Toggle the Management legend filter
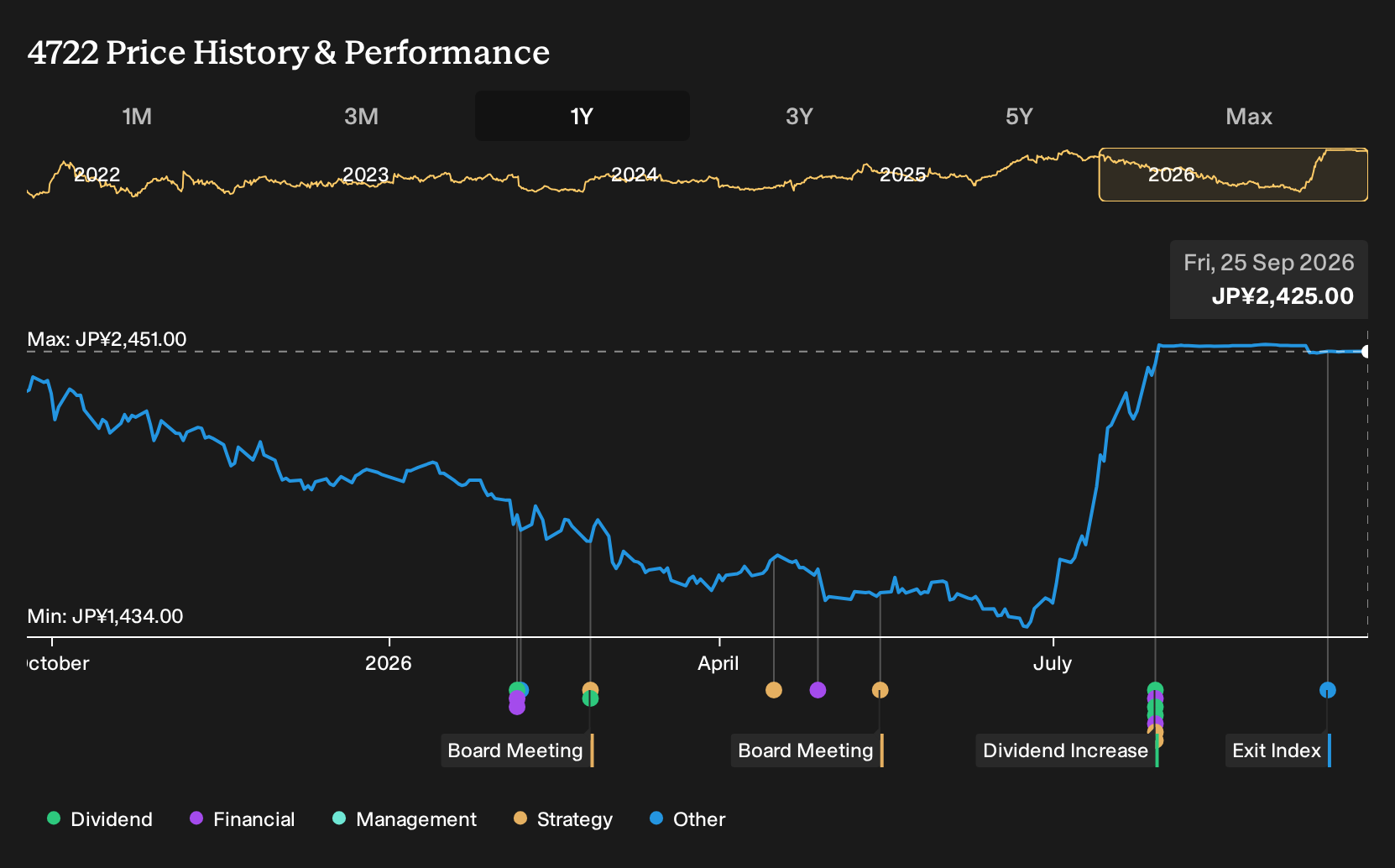This screenshot has width=1395, height=868. click(x=405, y=819)
